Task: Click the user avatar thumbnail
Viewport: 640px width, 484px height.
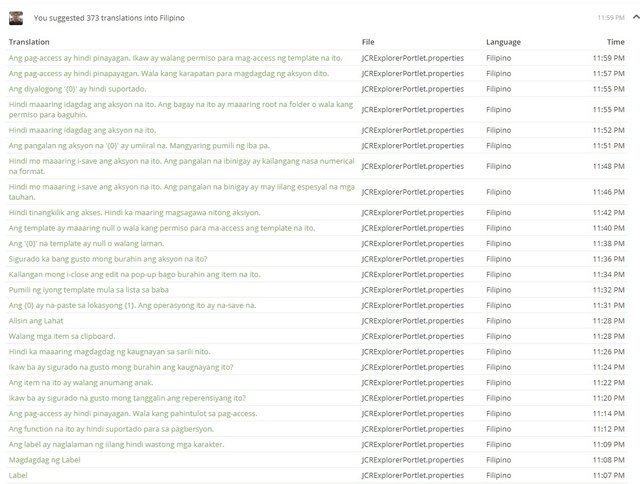Action: tap(16, 17)
